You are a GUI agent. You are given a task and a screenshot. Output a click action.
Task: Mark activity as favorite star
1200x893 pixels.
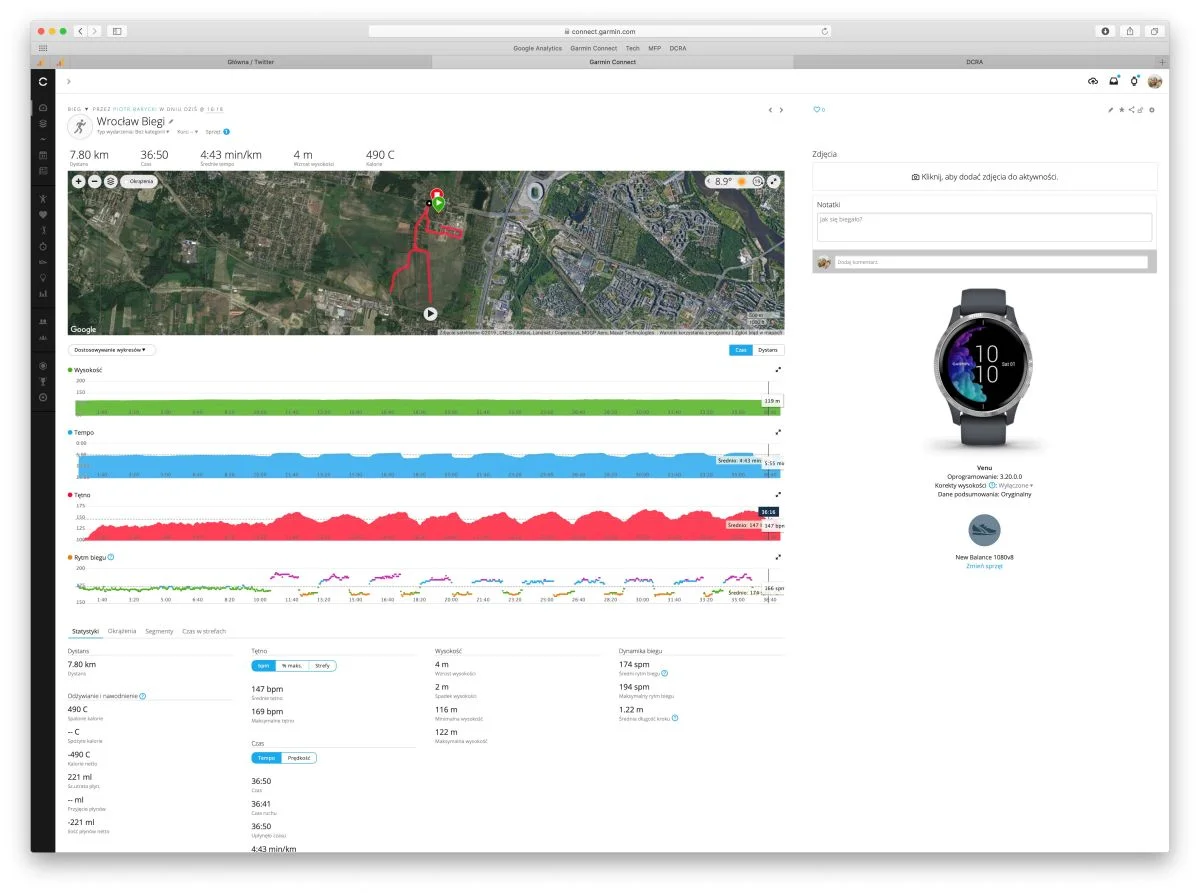pos(1121,109)
